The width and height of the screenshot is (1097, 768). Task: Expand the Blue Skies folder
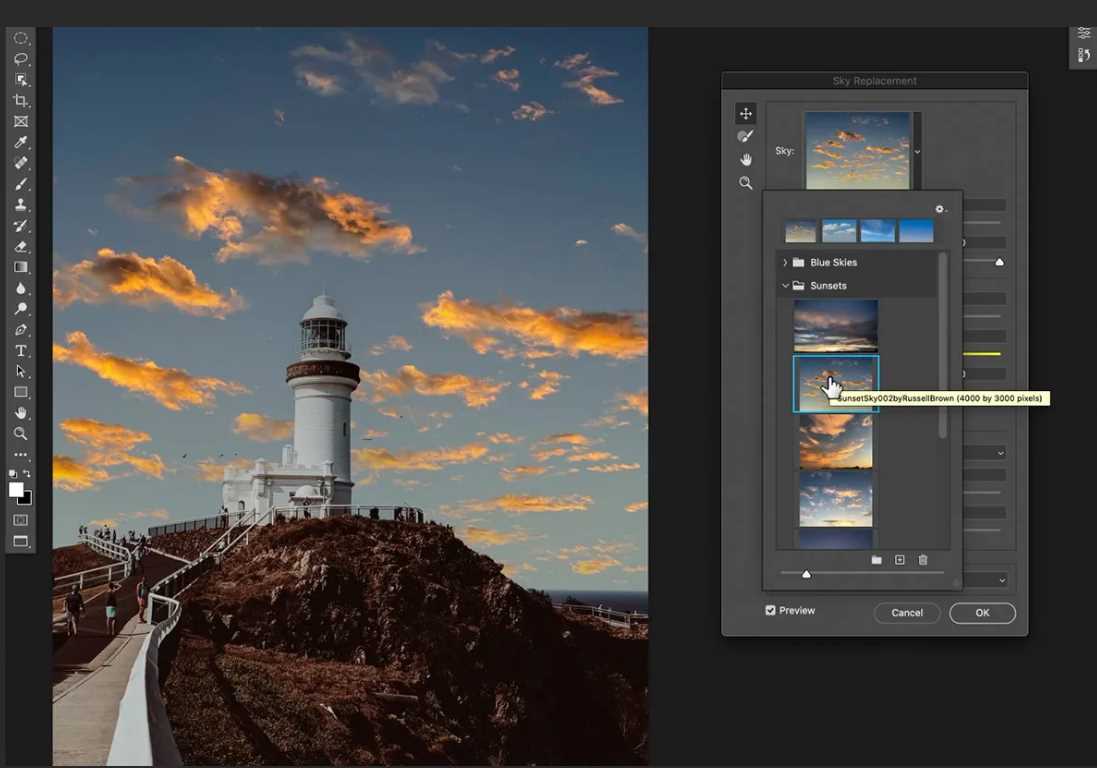tap(785, 262)
